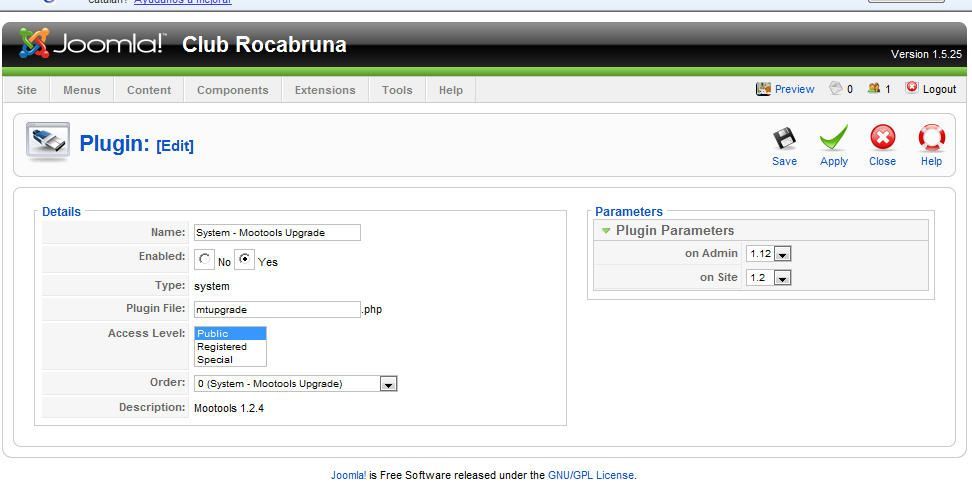Click into the Name input field
This screenshot has width=972, height=495.
coord(277,233)
